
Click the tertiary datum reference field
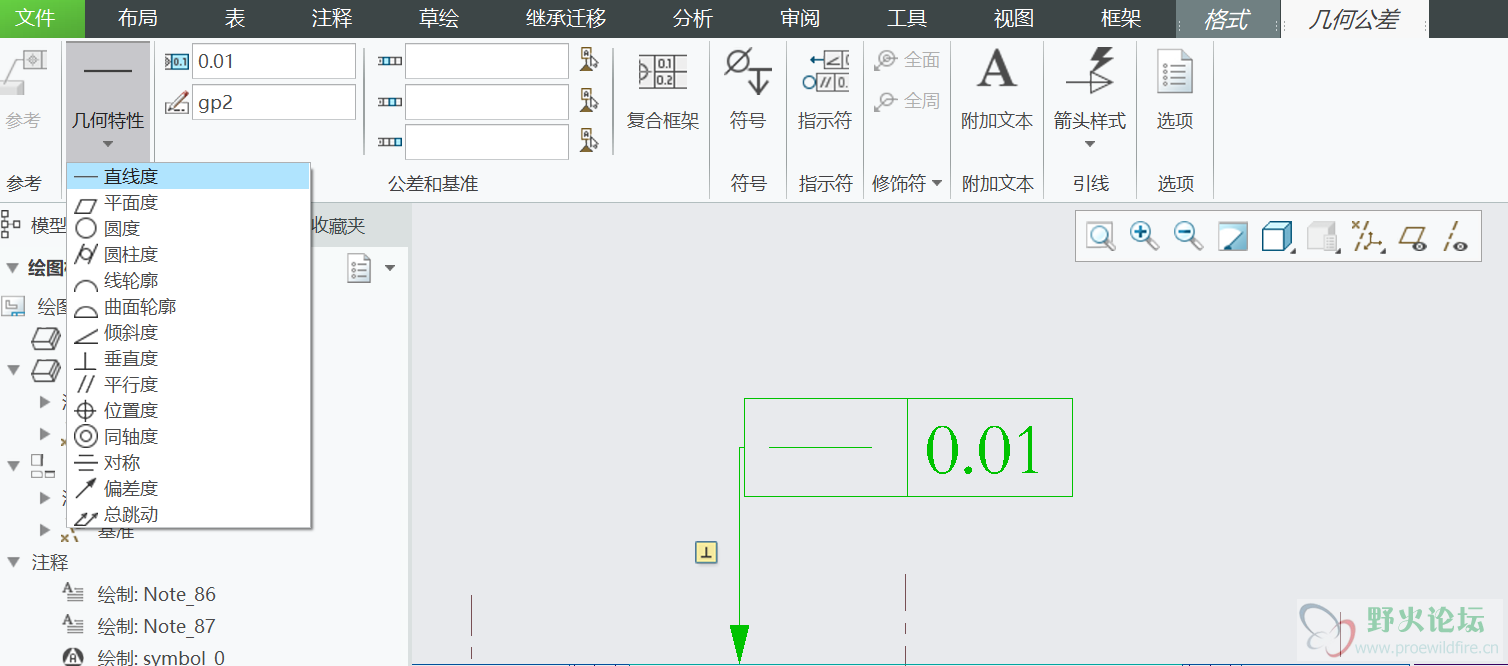(486, 142)
